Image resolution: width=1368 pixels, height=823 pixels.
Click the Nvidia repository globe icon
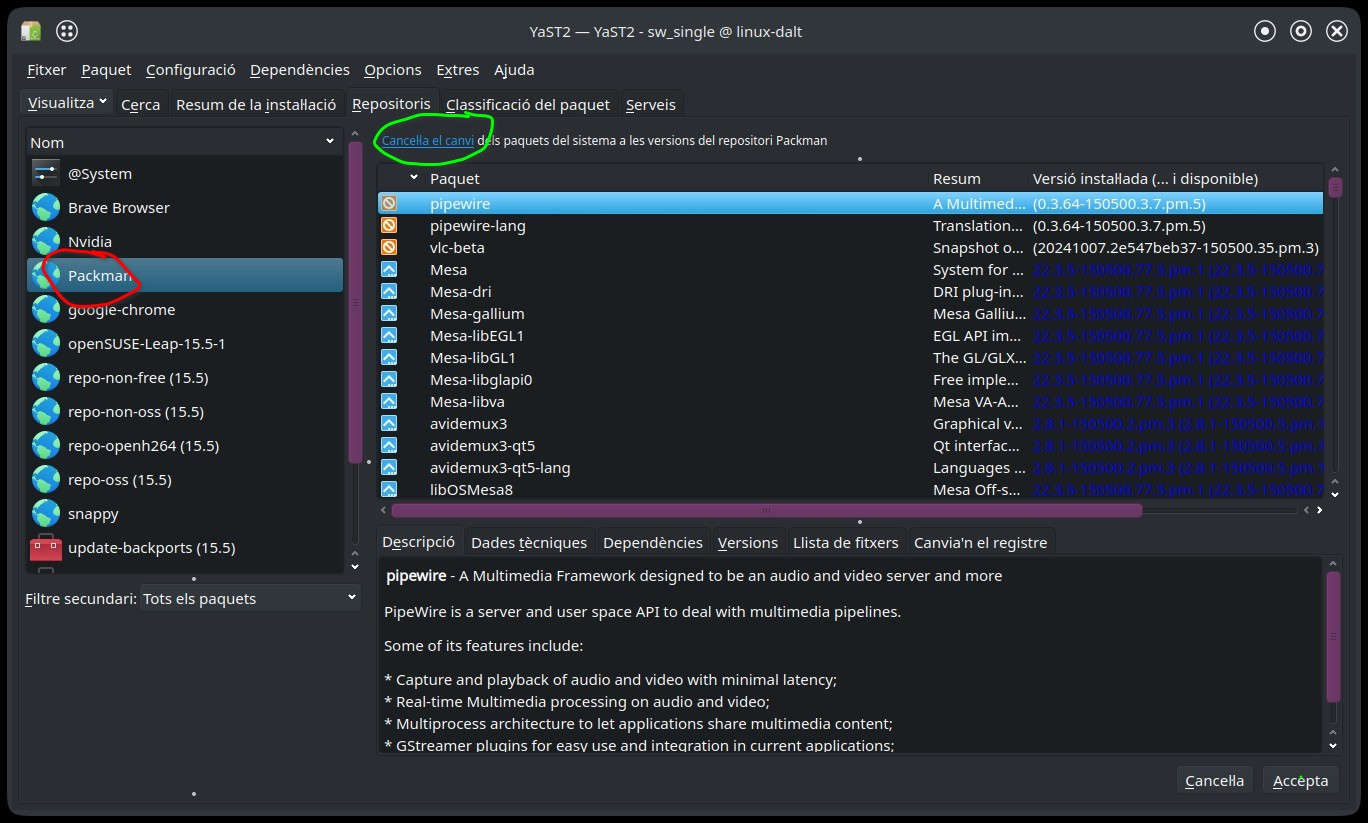[46, 241]
